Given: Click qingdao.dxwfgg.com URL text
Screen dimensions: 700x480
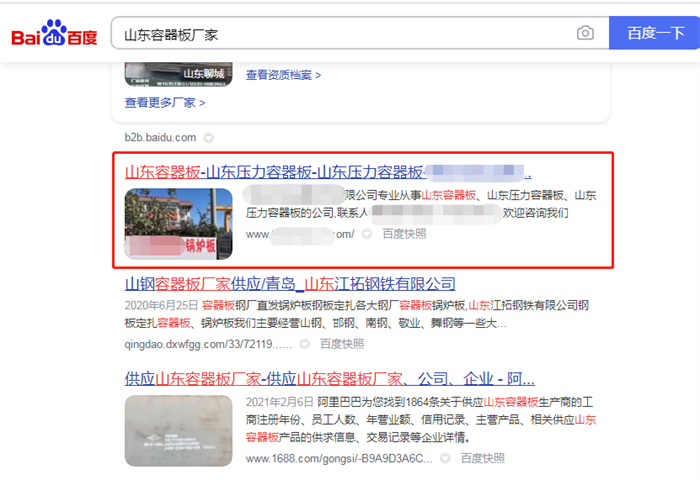Looking at the screenshot, I should pyautogui.click(x=208, y=344).
